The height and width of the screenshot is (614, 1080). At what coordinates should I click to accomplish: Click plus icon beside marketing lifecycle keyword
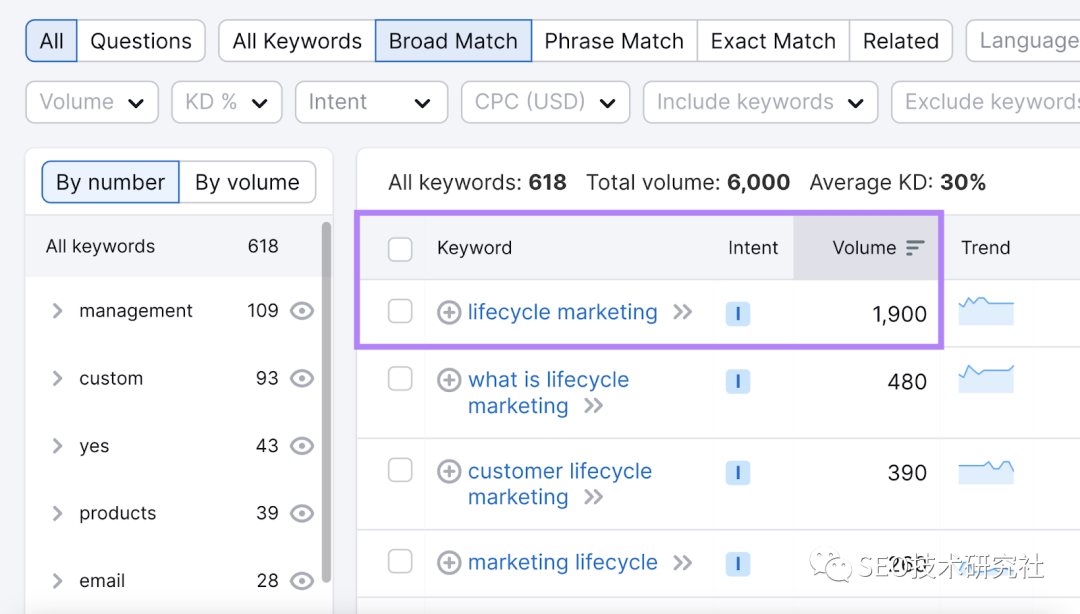[449, 563]
